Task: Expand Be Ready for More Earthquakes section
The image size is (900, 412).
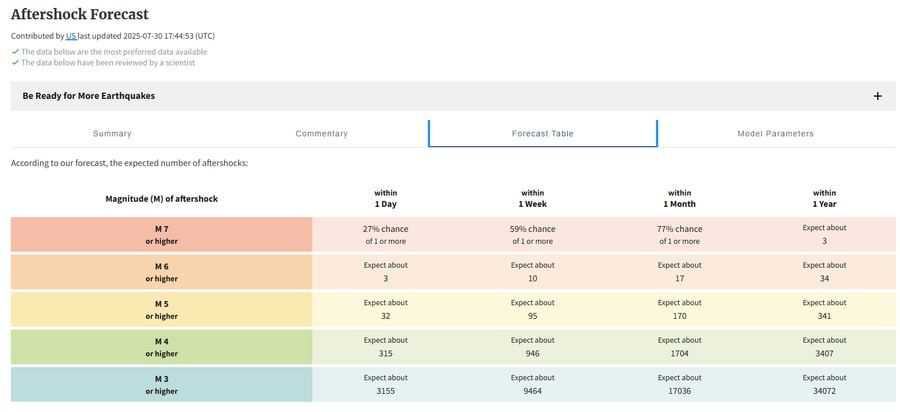Action: [x=89, y=96]
